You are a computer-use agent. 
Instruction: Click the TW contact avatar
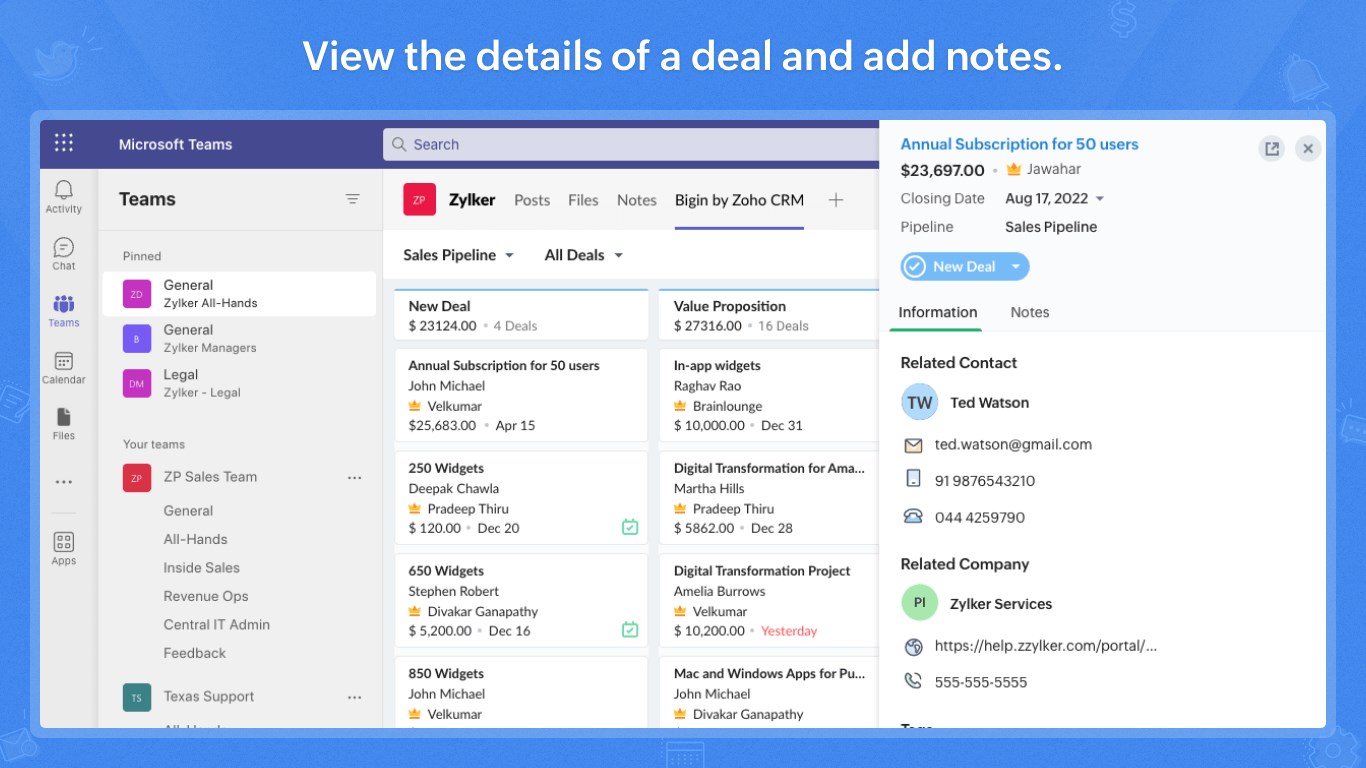coord(920,403)
